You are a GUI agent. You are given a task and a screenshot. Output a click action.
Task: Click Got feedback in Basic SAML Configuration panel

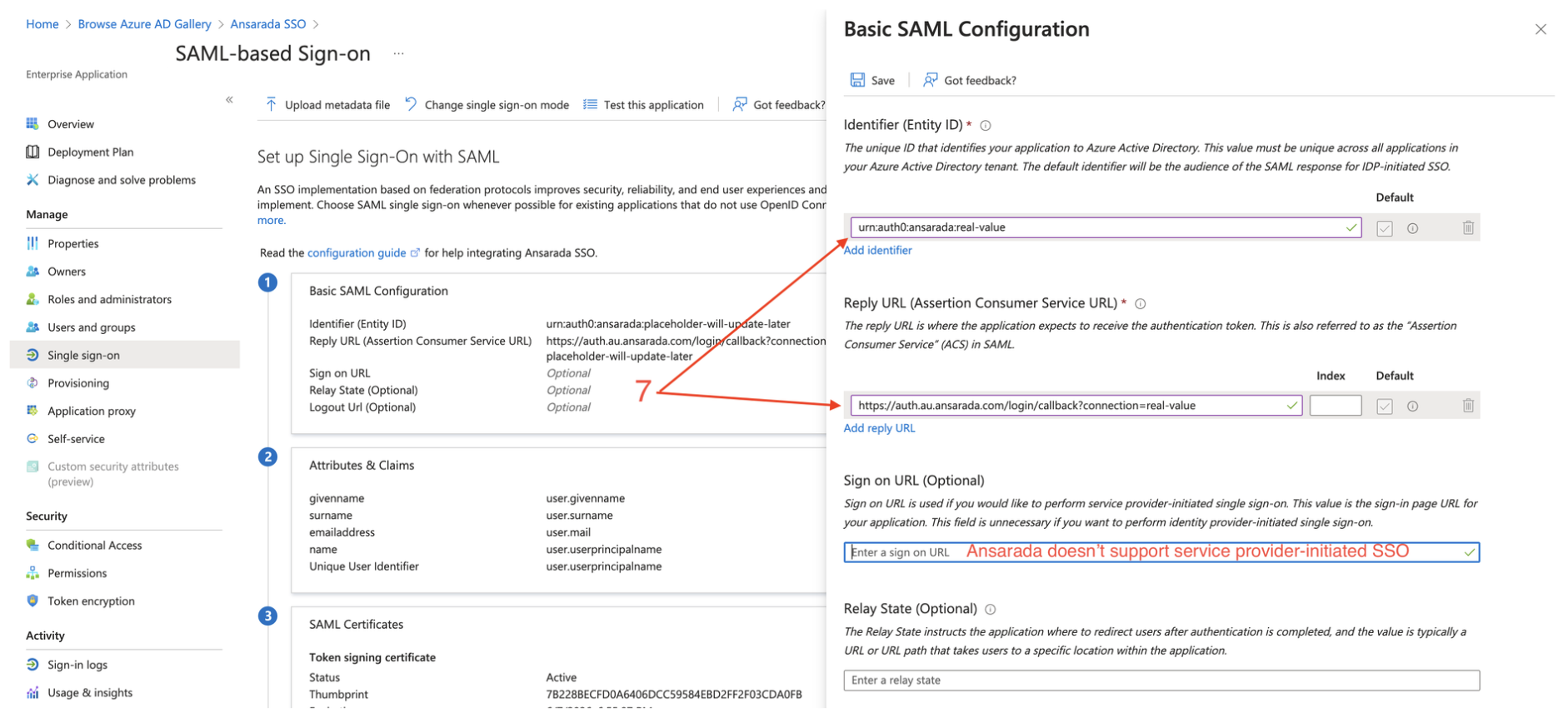pyautogui.click(x=970, y=81)
